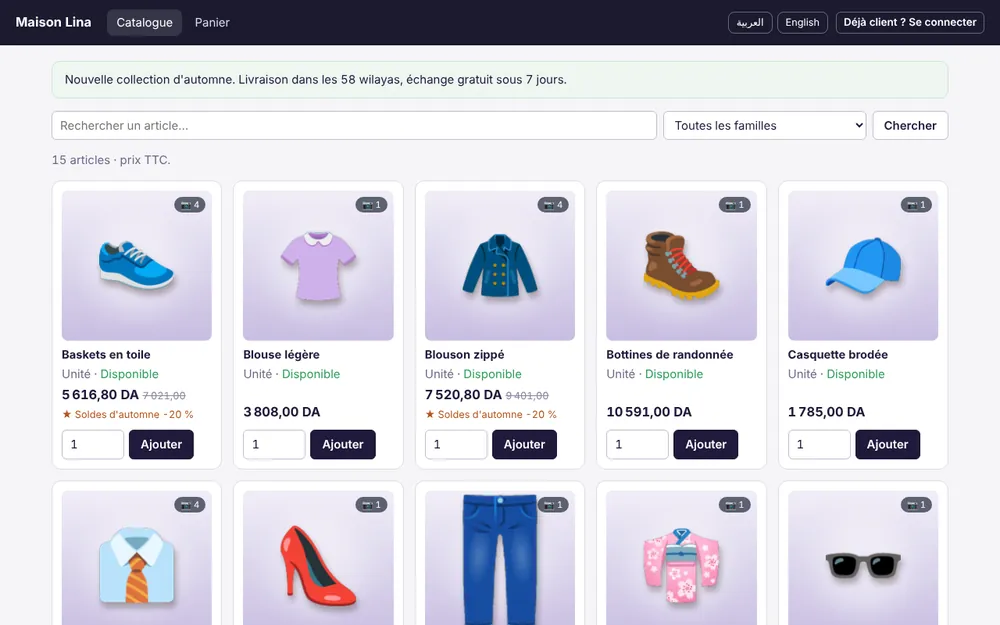The height and width of the screenshot is (625, 1000).
Task: Click the quantity field for Casquette brodée
Action: click(x=819, y=445)
